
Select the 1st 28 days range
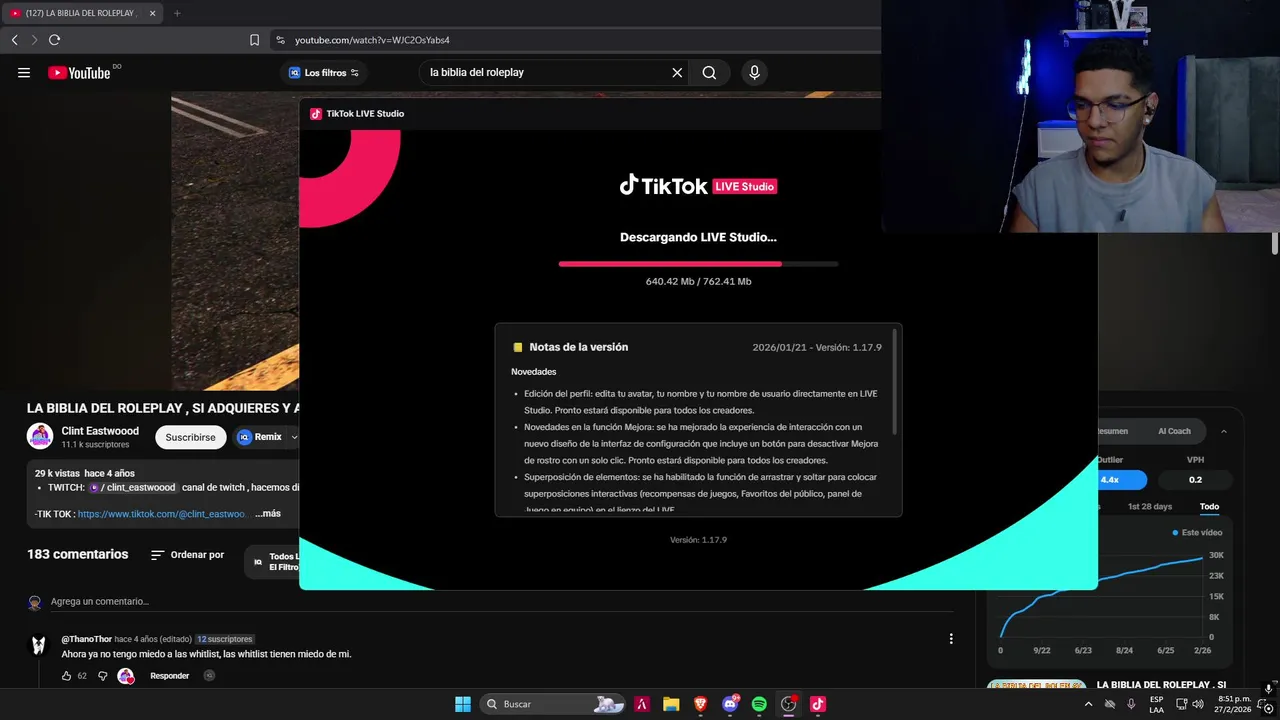[1150, 507]
